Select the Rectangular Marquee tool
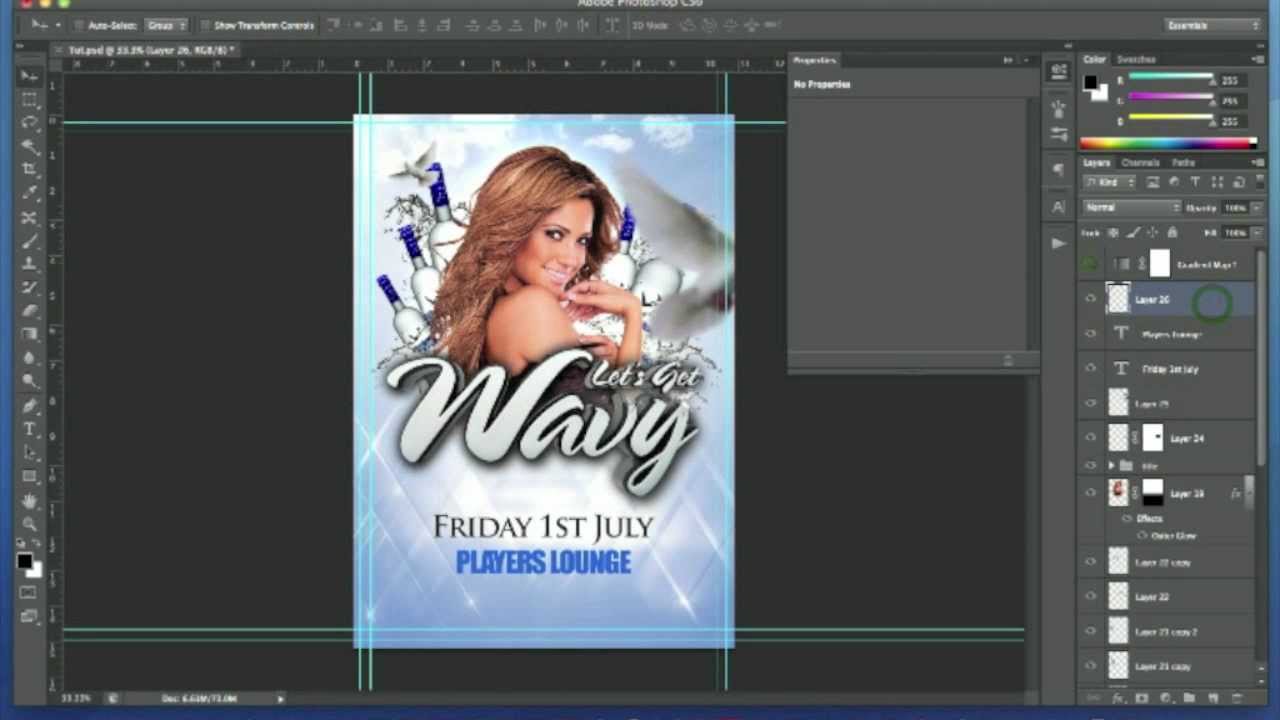The width and height of the screenshot is (1280, 720). pos(29,100)
